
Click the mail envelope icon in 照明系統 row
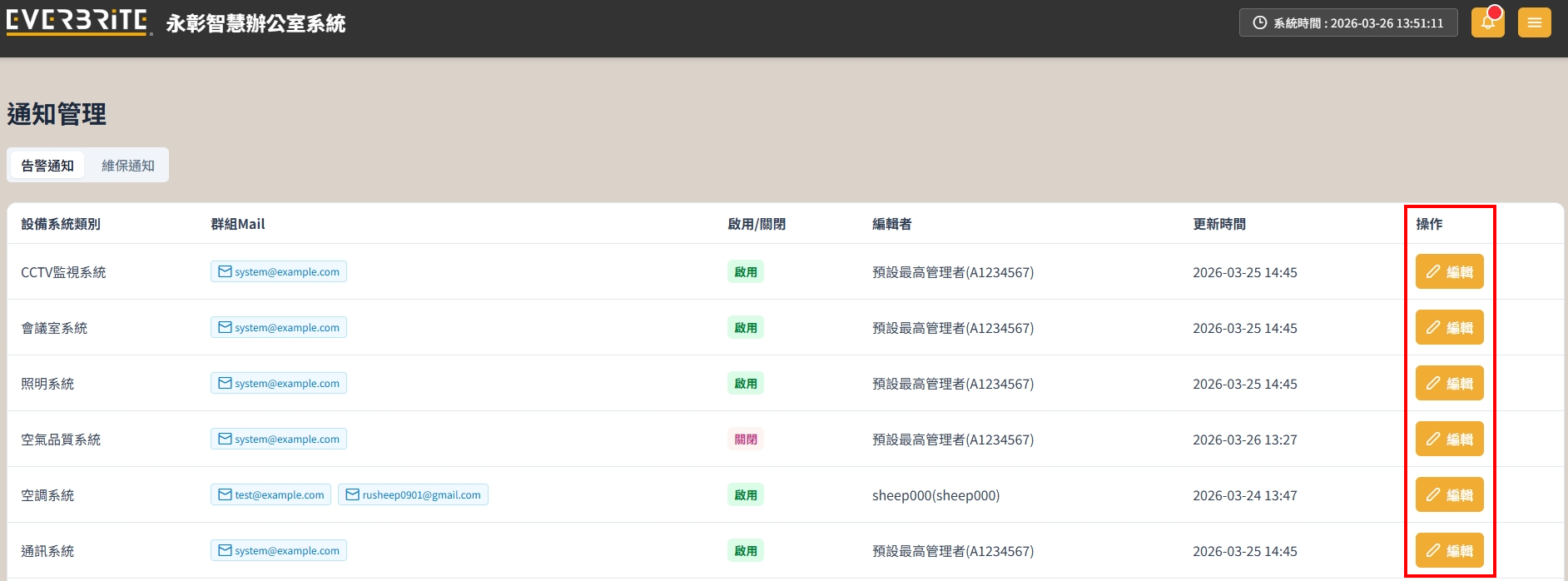click(x=225, y=384)
